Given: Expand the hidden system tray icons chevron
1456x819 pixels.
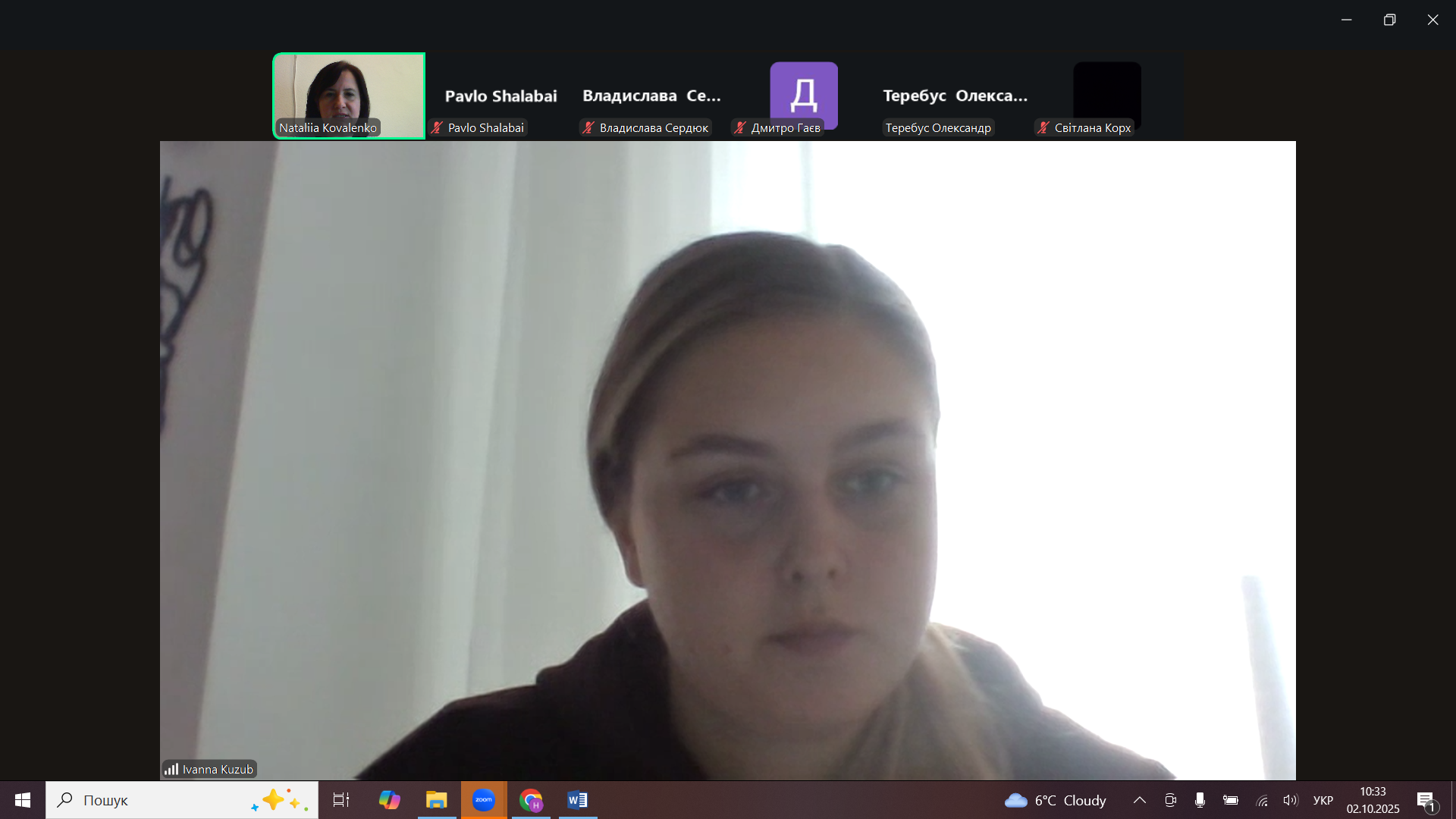Looking at the screenshot, I should 1139,800.
